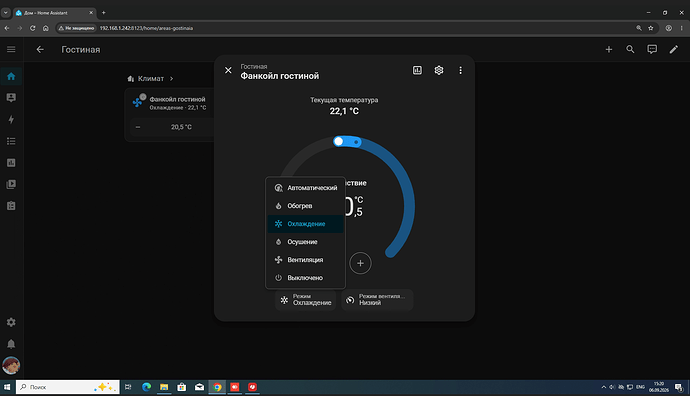Click the Фанкойл гостиной card title
Screen dimensions: 690x396
point(177,99)
